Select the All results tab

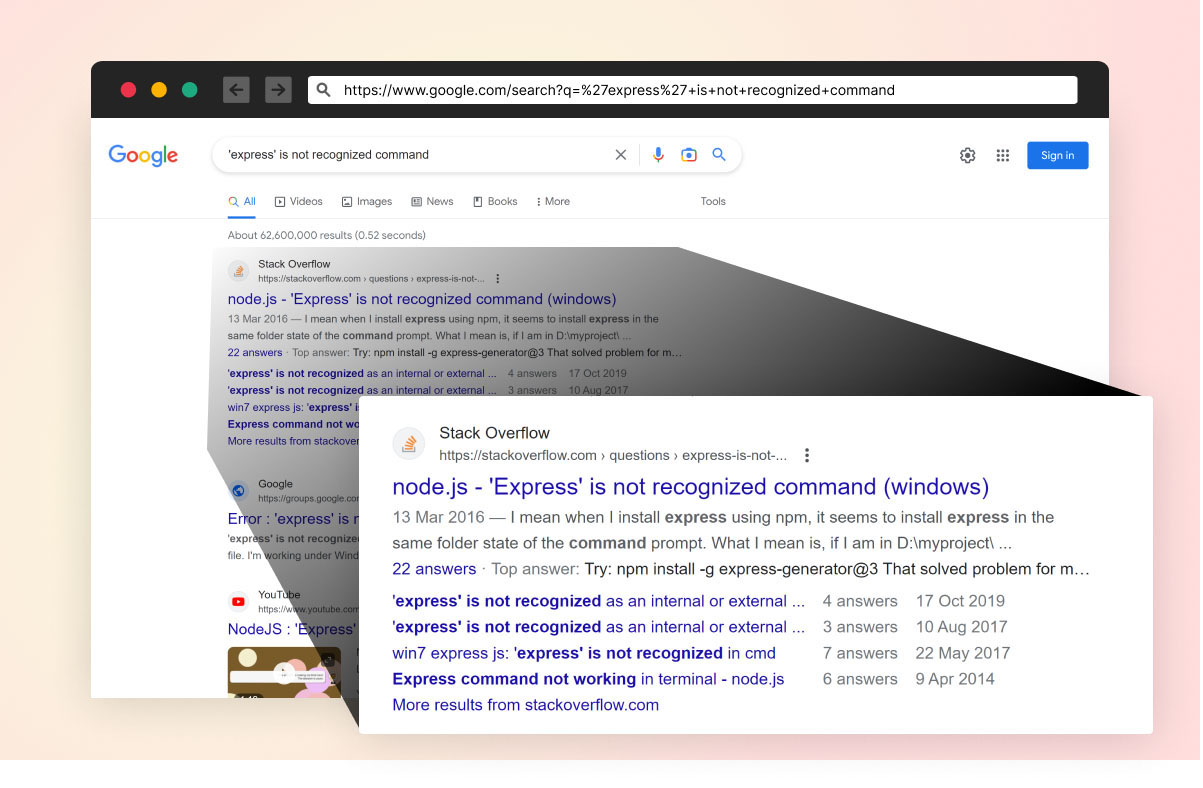(242, 202)
